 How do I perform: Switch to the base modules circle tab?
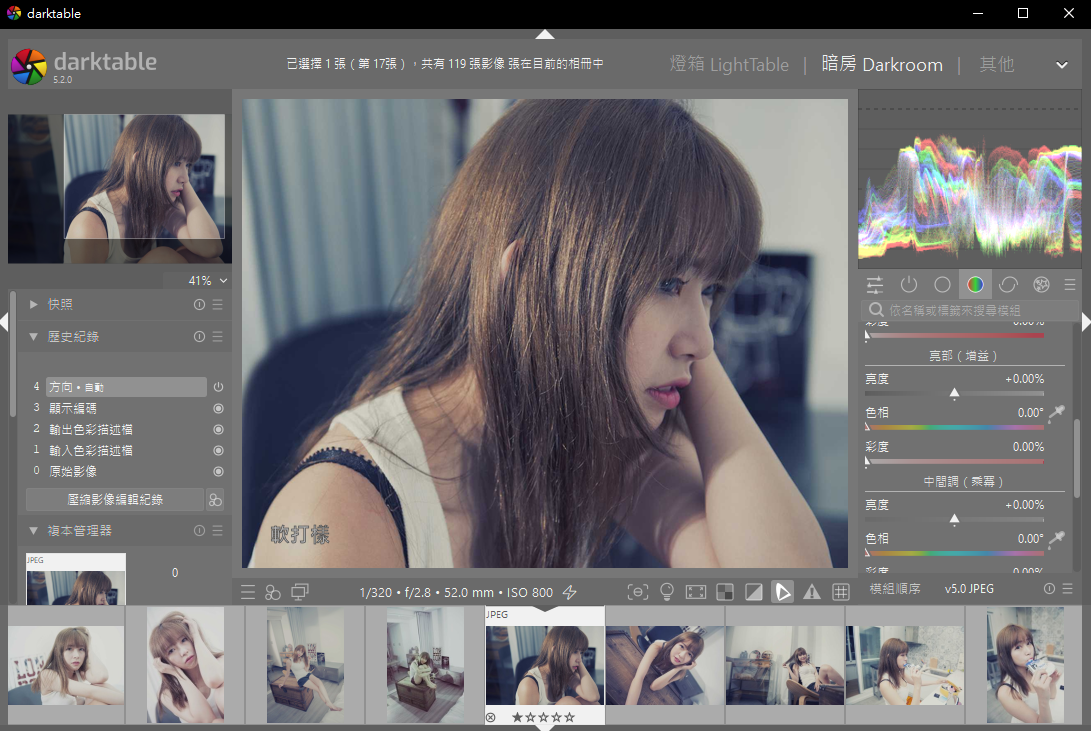tap(942, 284)
